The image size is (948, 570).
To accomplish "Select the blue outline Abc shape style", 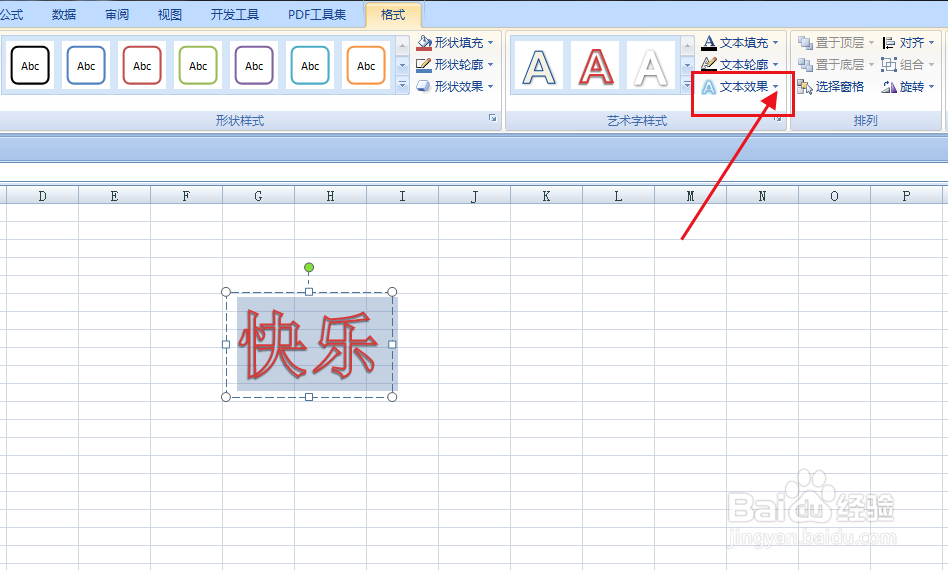I will tap(86, 65).
